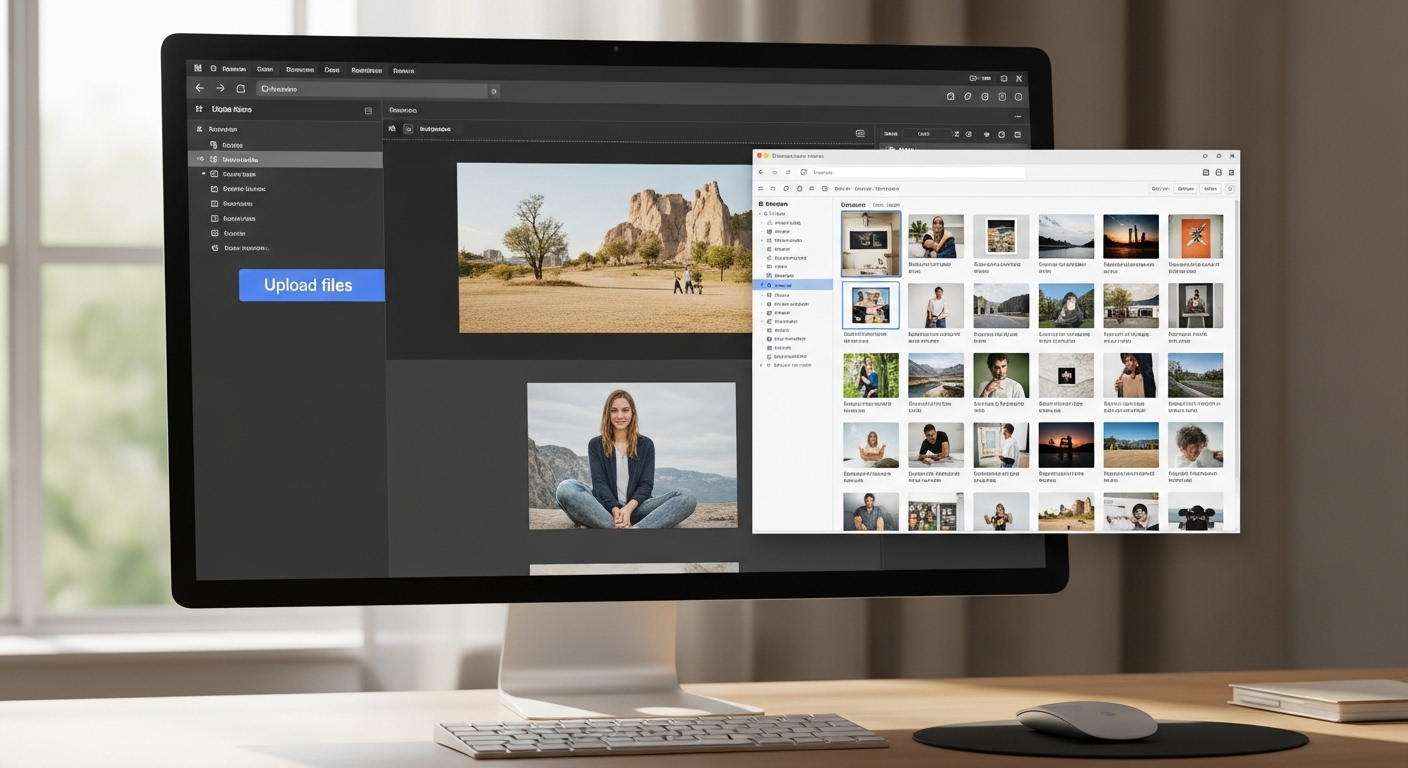Click the list view icon at left of file picker toolbar
The height and width of the screenshot is (768, 1408).
[x=761, y=188]
